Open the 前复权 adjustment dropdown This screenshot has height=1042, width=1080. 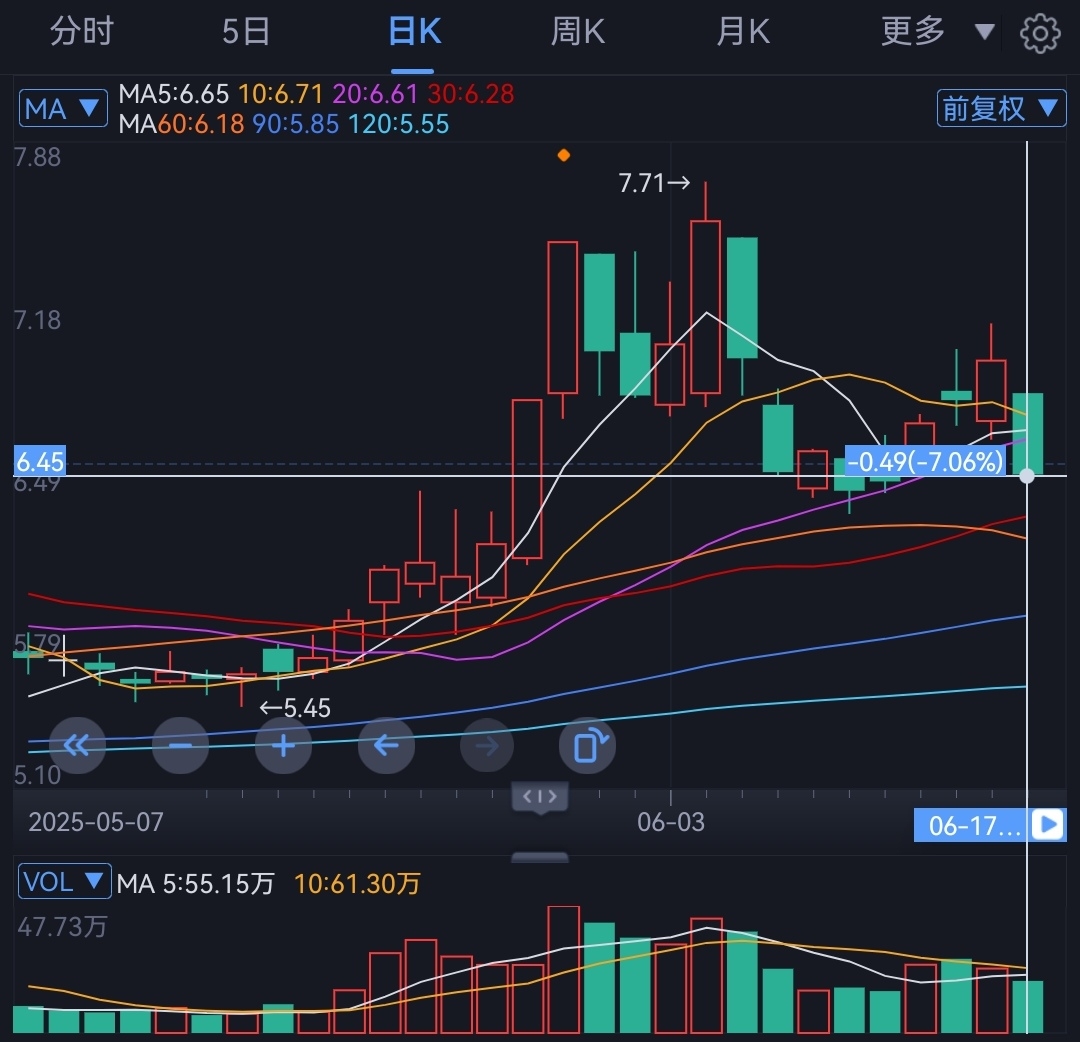coord(1001,108)
